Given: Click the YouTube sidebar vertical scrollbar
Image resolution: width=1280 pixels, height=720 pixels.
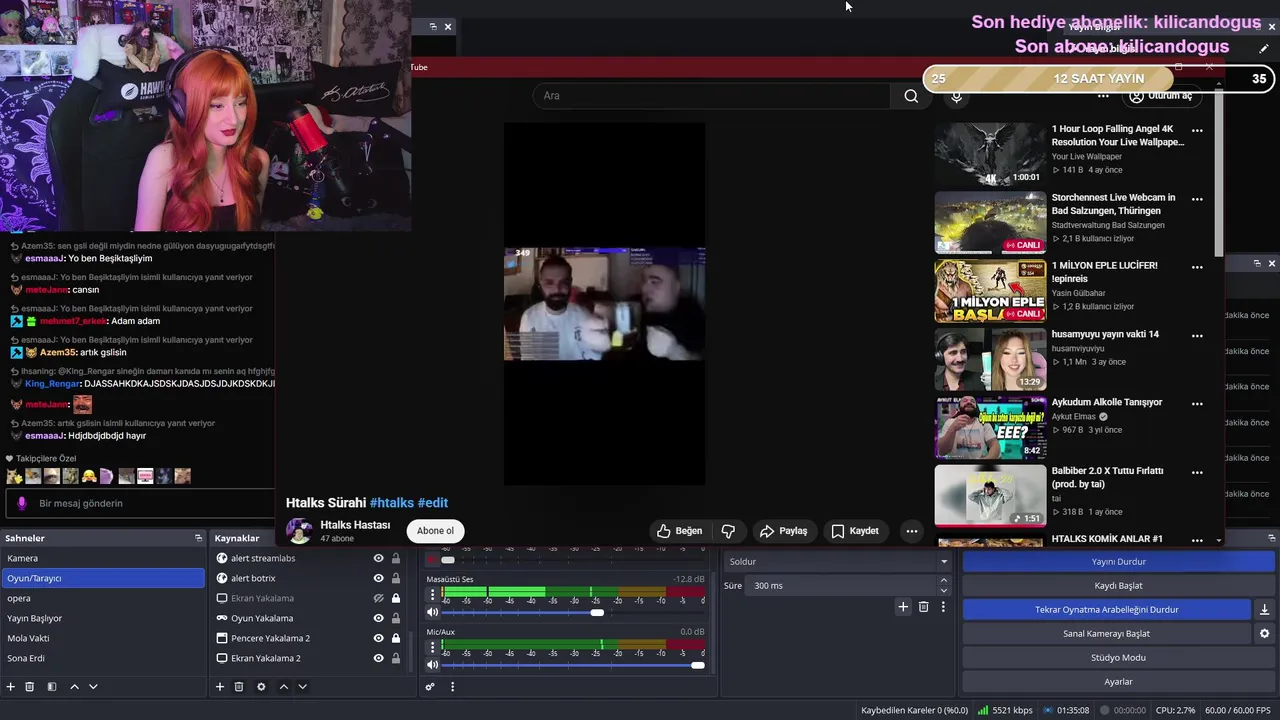Looking at the screenshot, I should click(1219, 175).
